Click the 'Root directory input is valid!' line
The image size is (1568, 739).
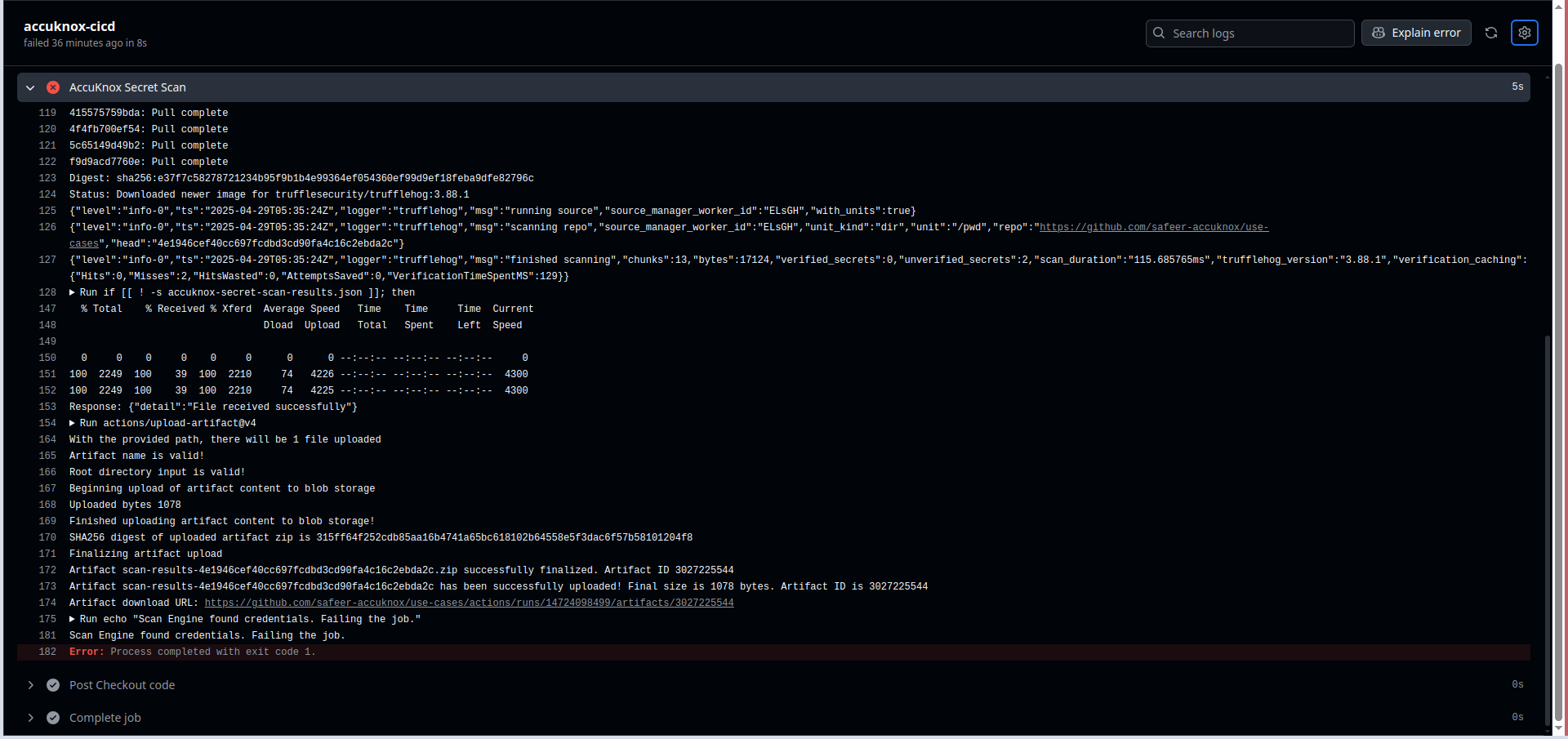point(157,472)
